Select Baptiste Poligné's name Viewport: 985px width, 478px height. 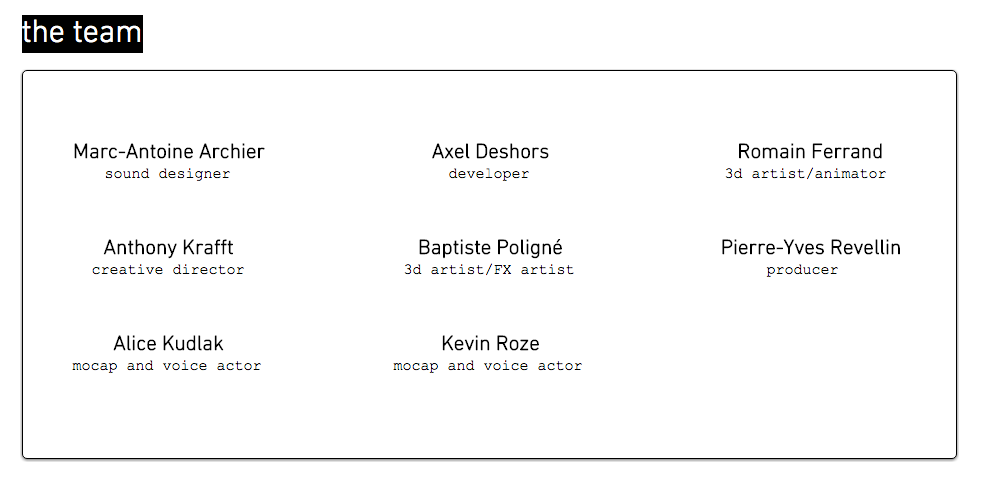tap(490, 247)
